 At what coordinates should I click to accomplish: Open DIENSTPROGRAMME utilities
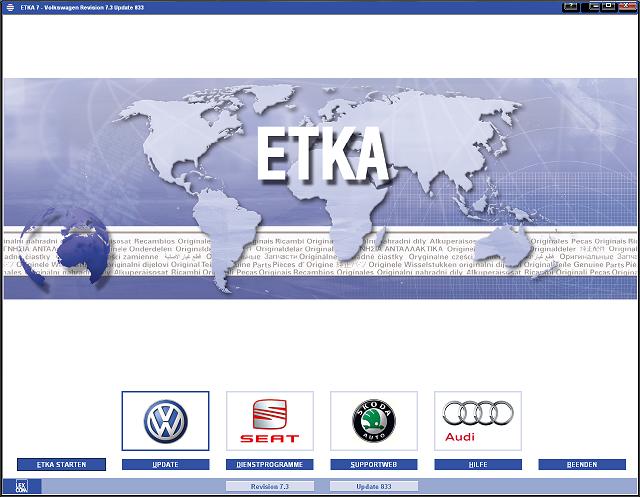click(x=270, y=464)
